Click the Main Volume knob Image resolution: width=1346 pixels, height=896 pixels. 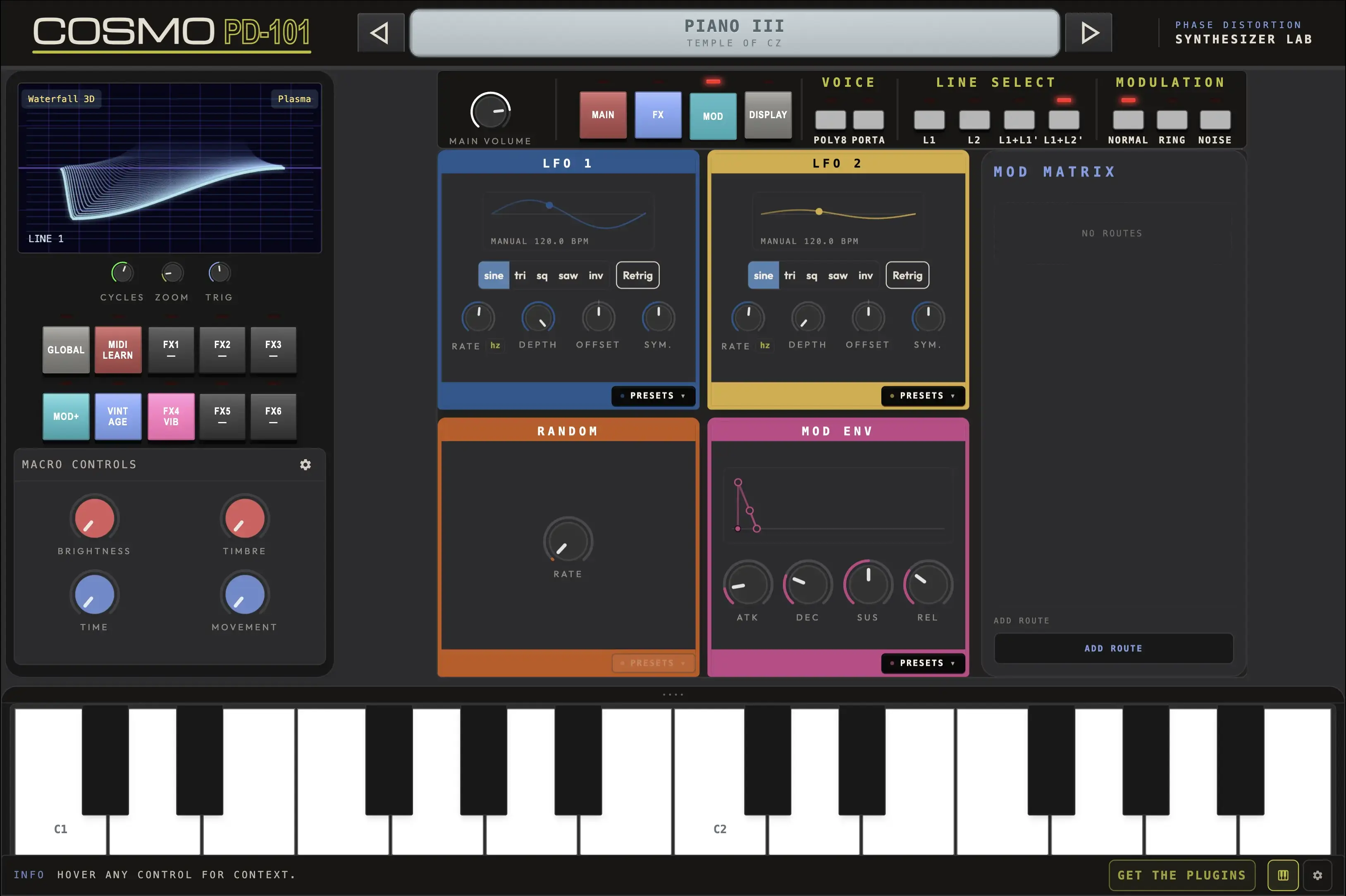pyautogui.click(x=490, y=111)
